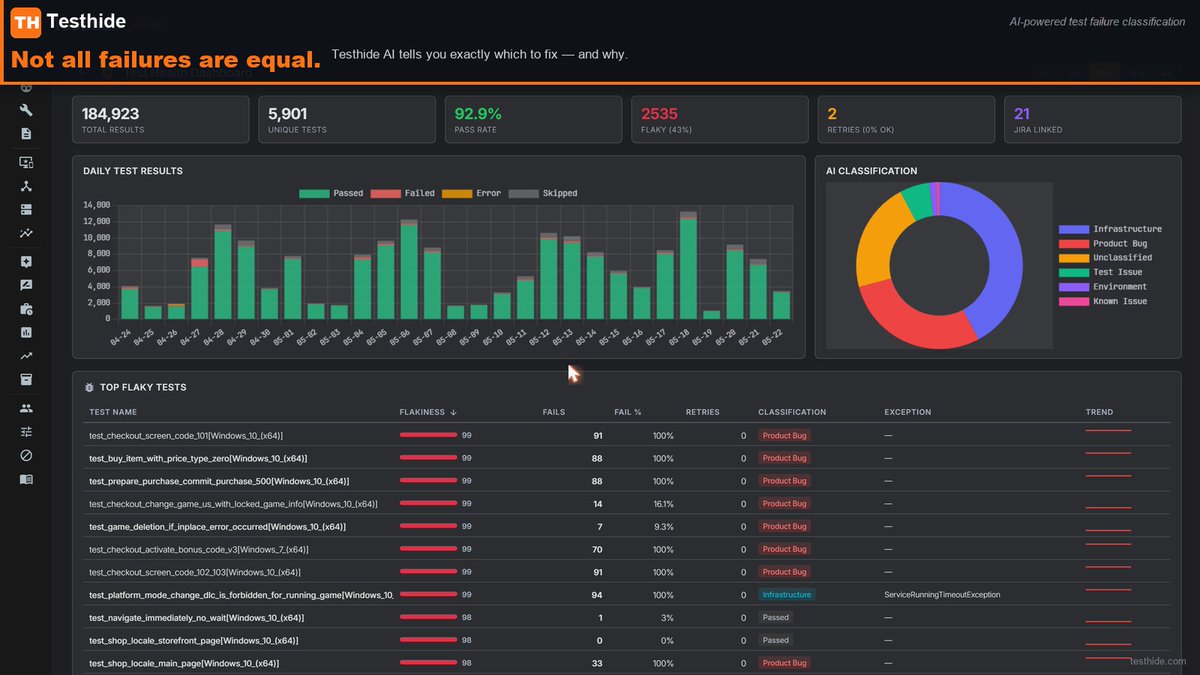Open the 184,923 Total Results card

[x=160, y=120]
